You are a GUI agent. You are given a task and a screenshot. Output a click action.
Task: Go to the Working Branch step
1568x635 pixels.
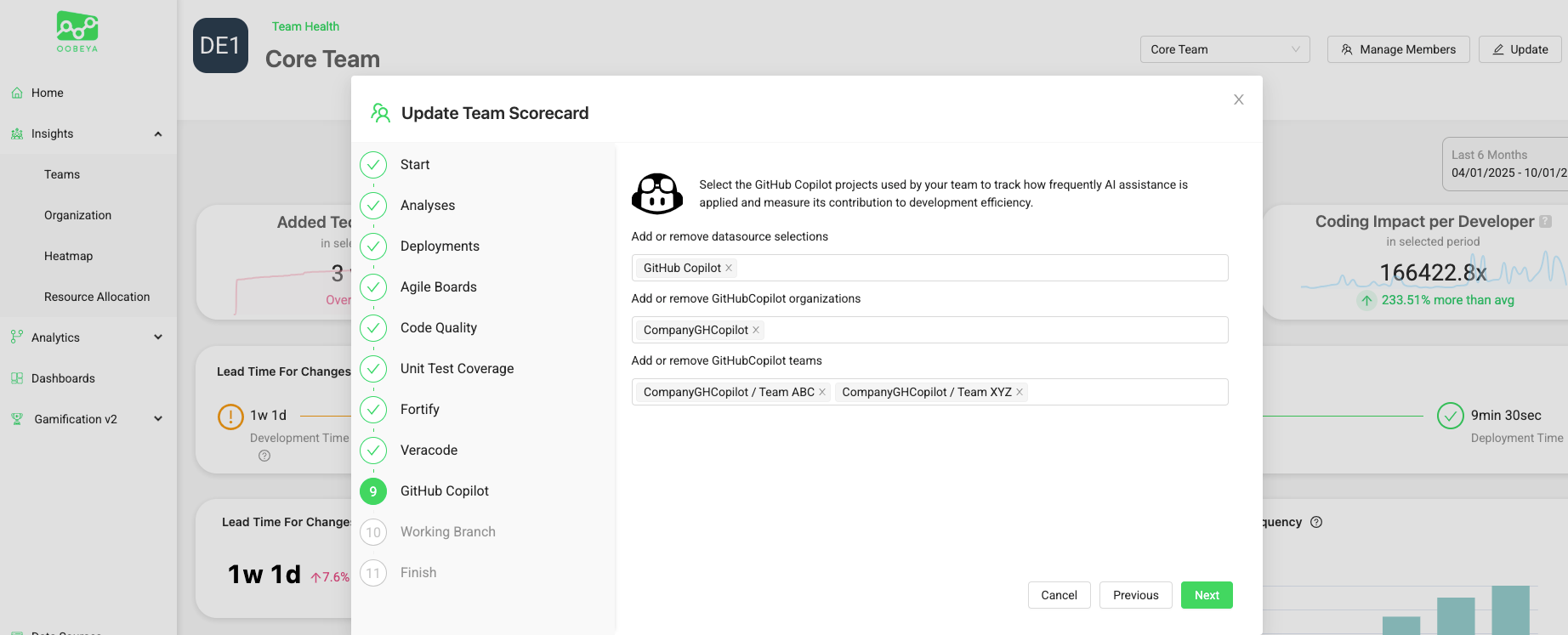447,532
